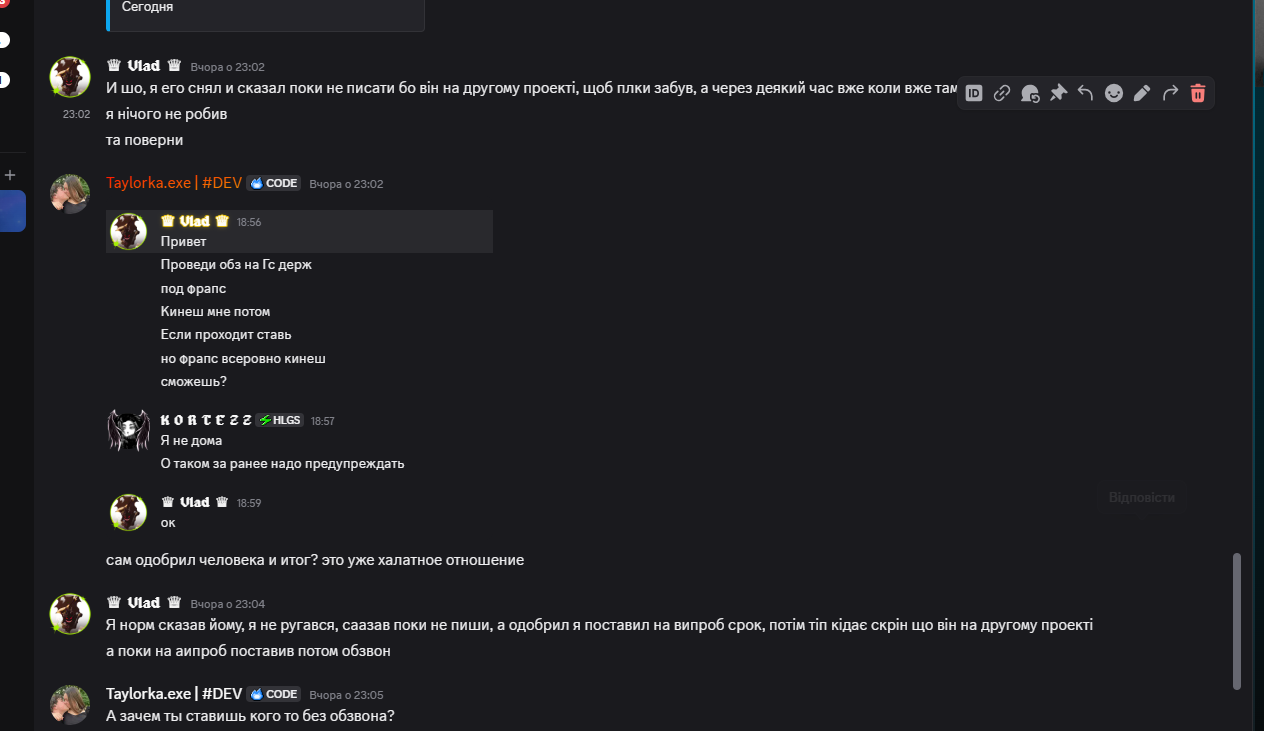The height and width of the screenshot is (731, 1264).
Task: Pin the message using the pushpin icon
Action: [1058, 93]
